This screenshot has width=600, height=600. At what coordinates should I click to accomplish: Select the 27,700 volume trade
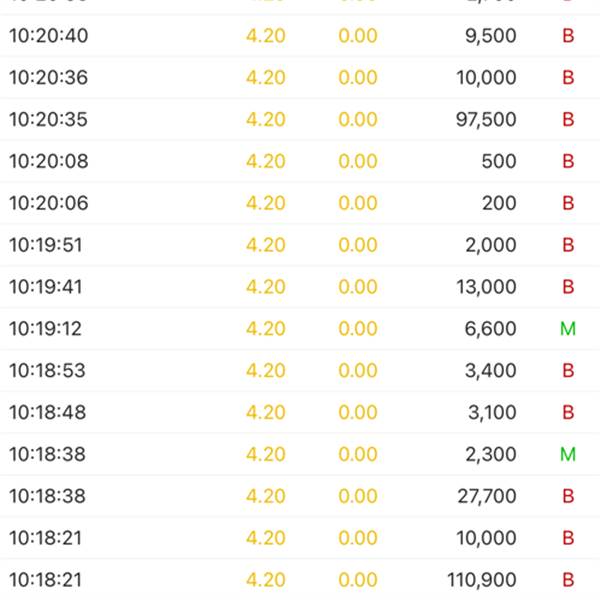coord(300,496)
